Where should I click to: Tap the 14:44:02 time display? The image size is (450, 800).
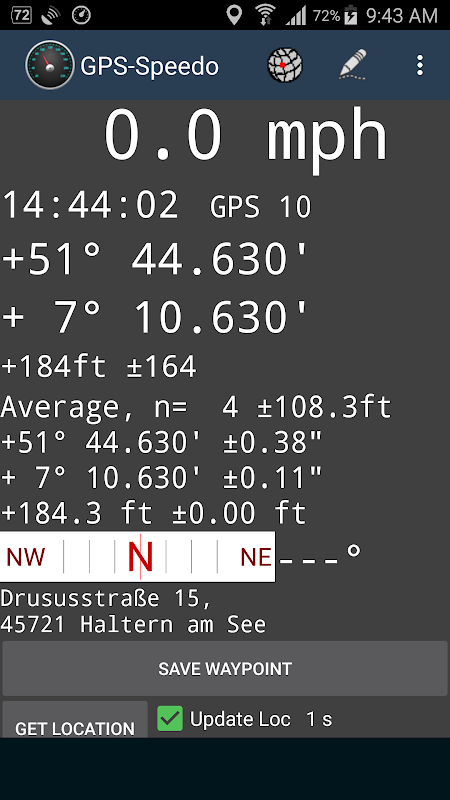pyautogui.click(x=90, y=205)
